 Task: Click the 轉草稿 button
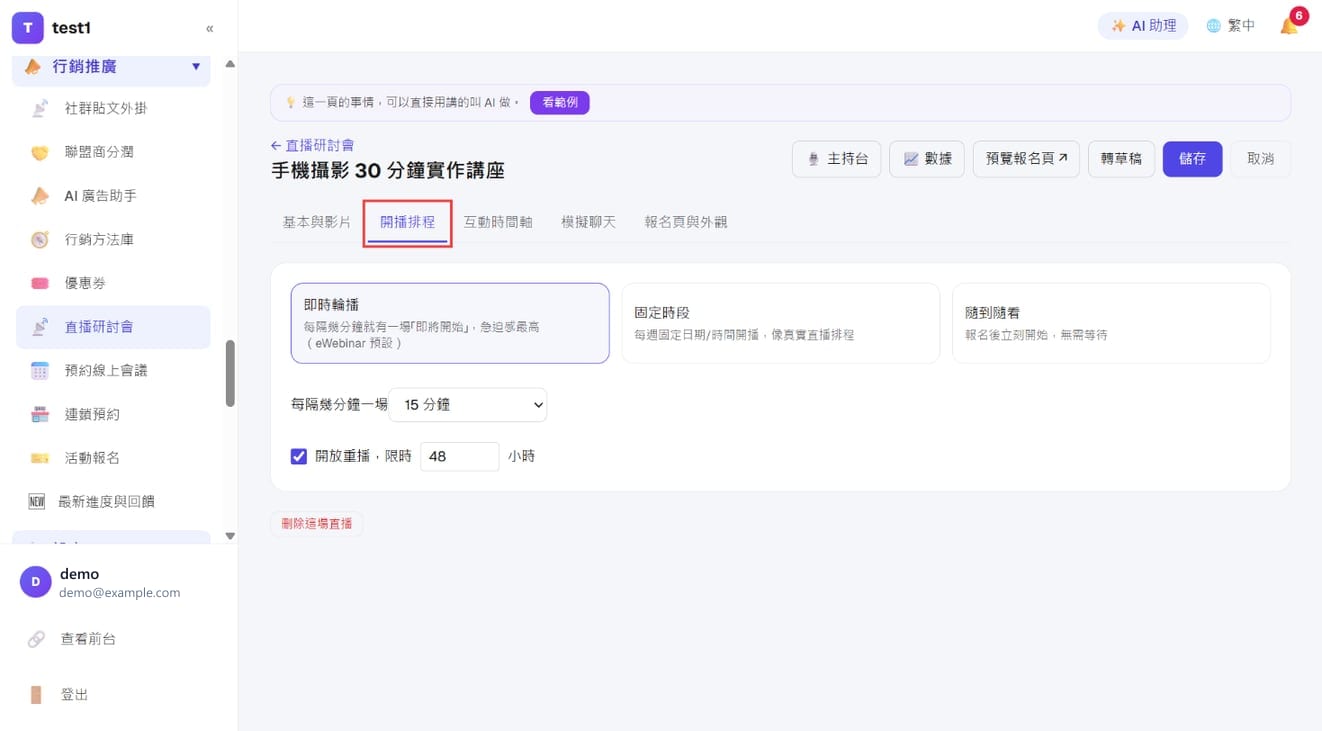pos(1121,159)
